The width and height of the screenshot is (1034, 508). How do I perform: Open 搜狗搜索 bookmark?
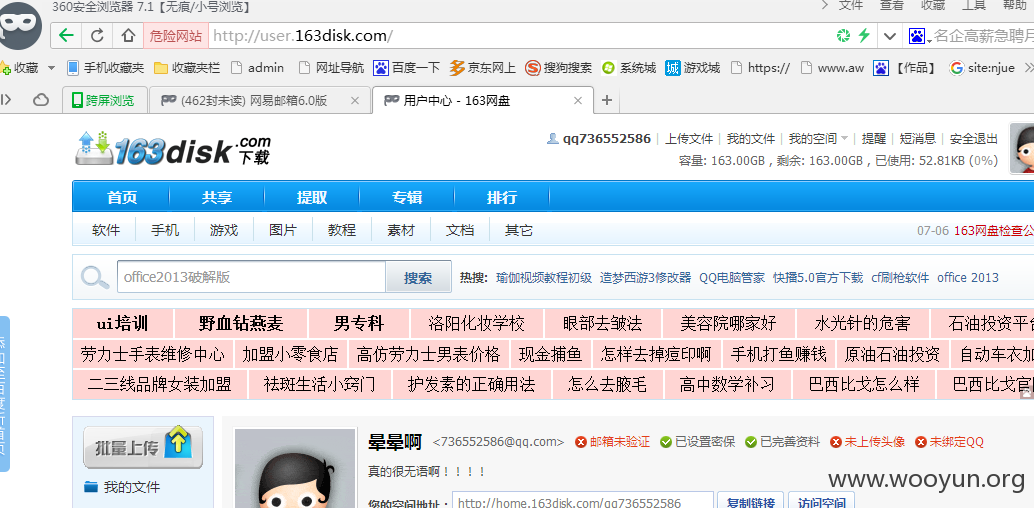559,67
